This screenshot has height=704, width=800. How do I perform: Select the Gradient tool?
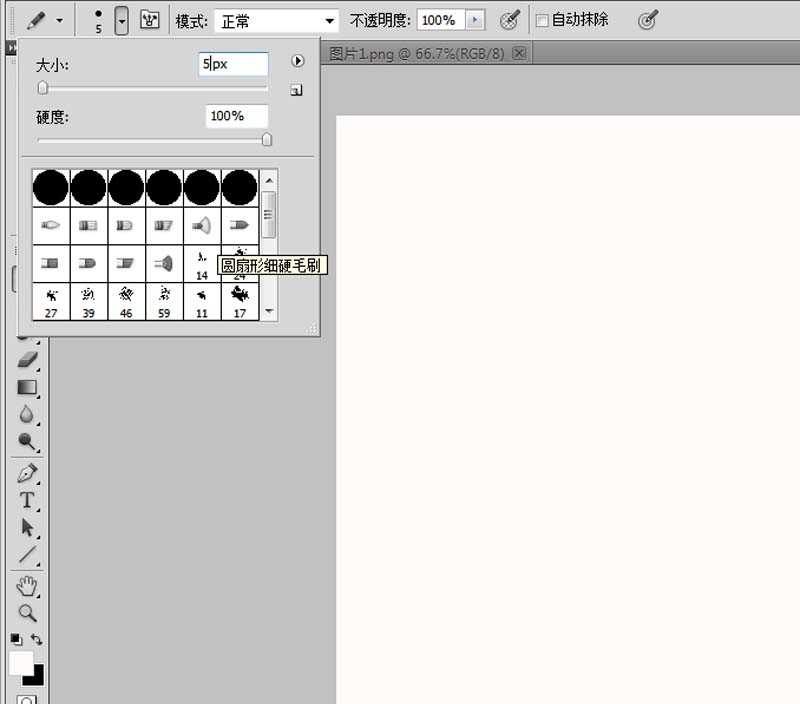(x=27, y=387)
